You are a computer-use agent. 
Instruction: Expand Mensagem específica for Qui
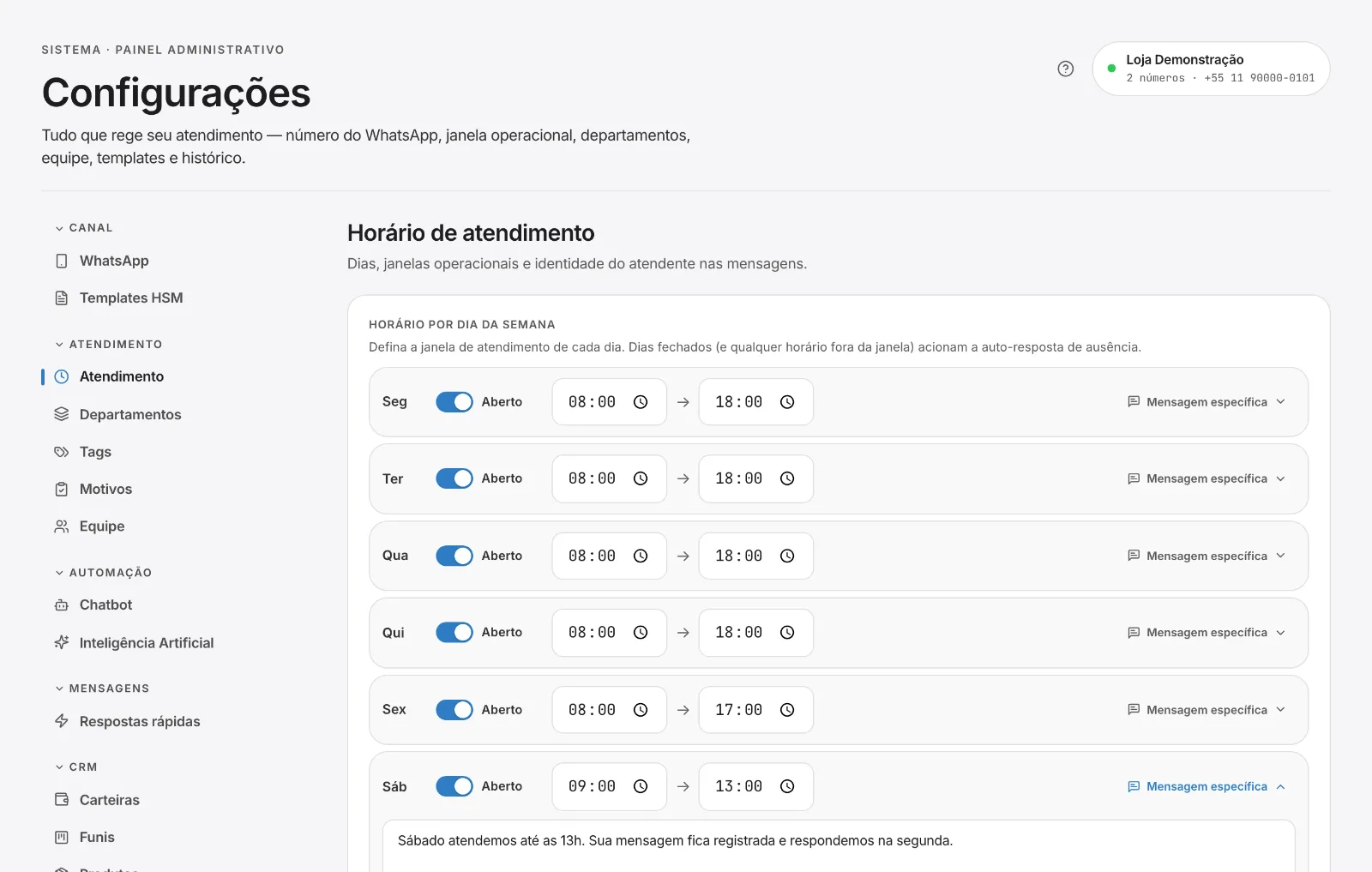1207,633
